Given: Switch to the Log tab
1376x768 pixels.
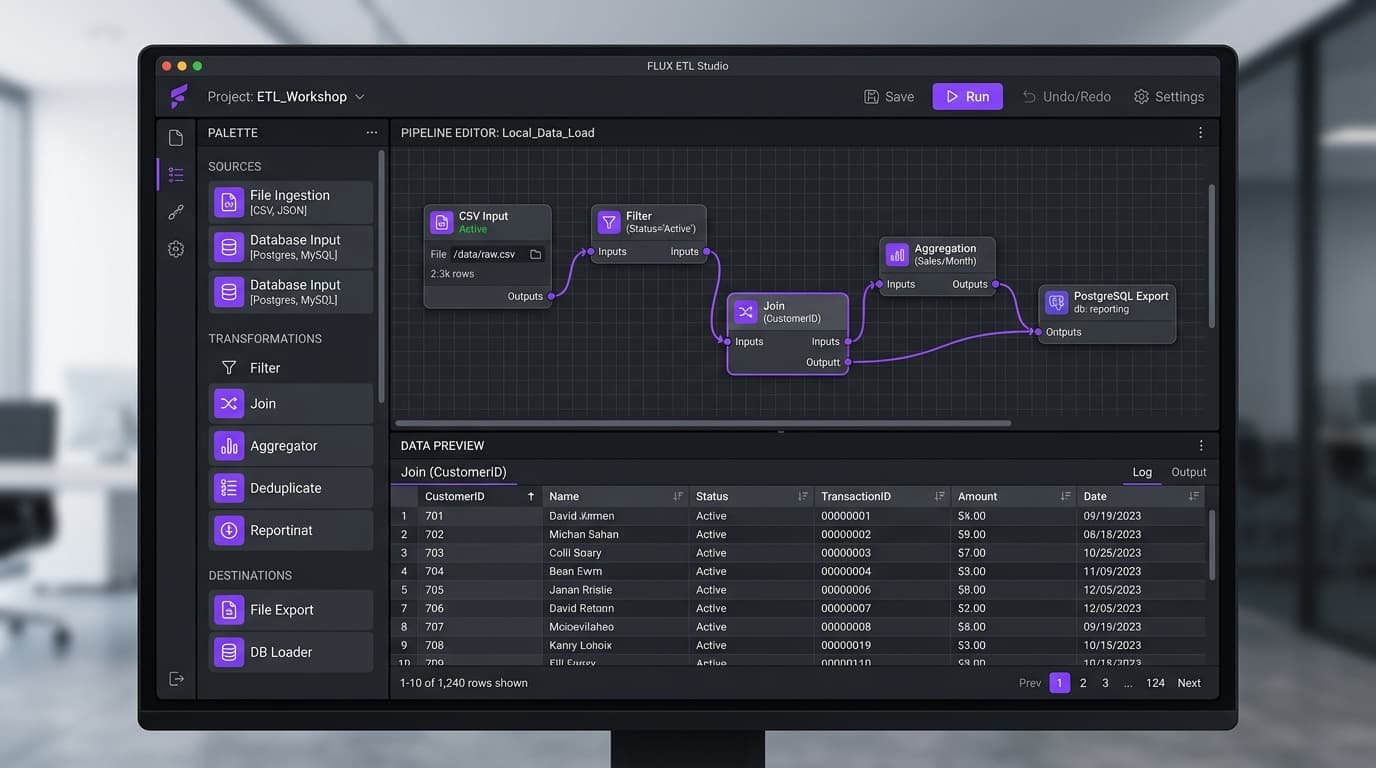Looking at the screenshot, I should (x=1142, y=472).
